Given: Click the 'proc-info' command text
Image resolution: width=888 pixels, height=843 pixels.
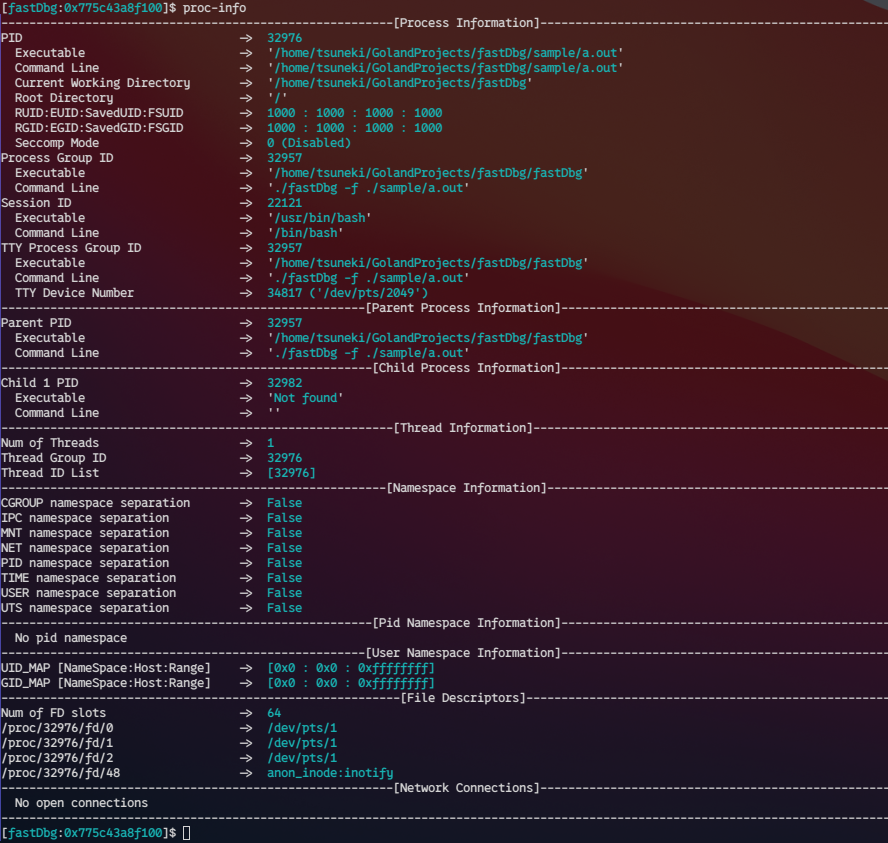Looking at the screenshot, I should coord(214,8).
